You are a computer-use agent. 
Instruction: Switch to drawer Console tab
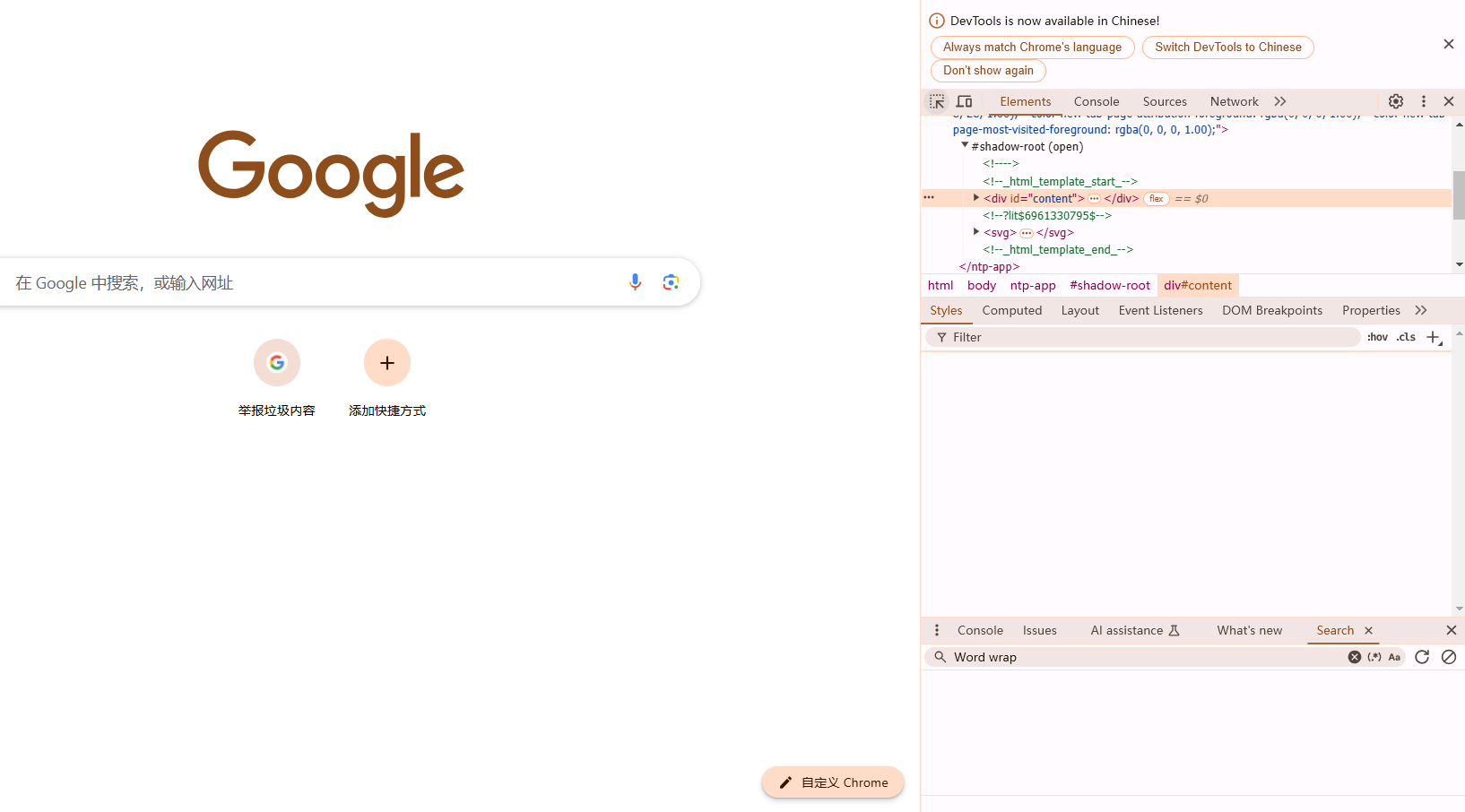click(980, 630)
